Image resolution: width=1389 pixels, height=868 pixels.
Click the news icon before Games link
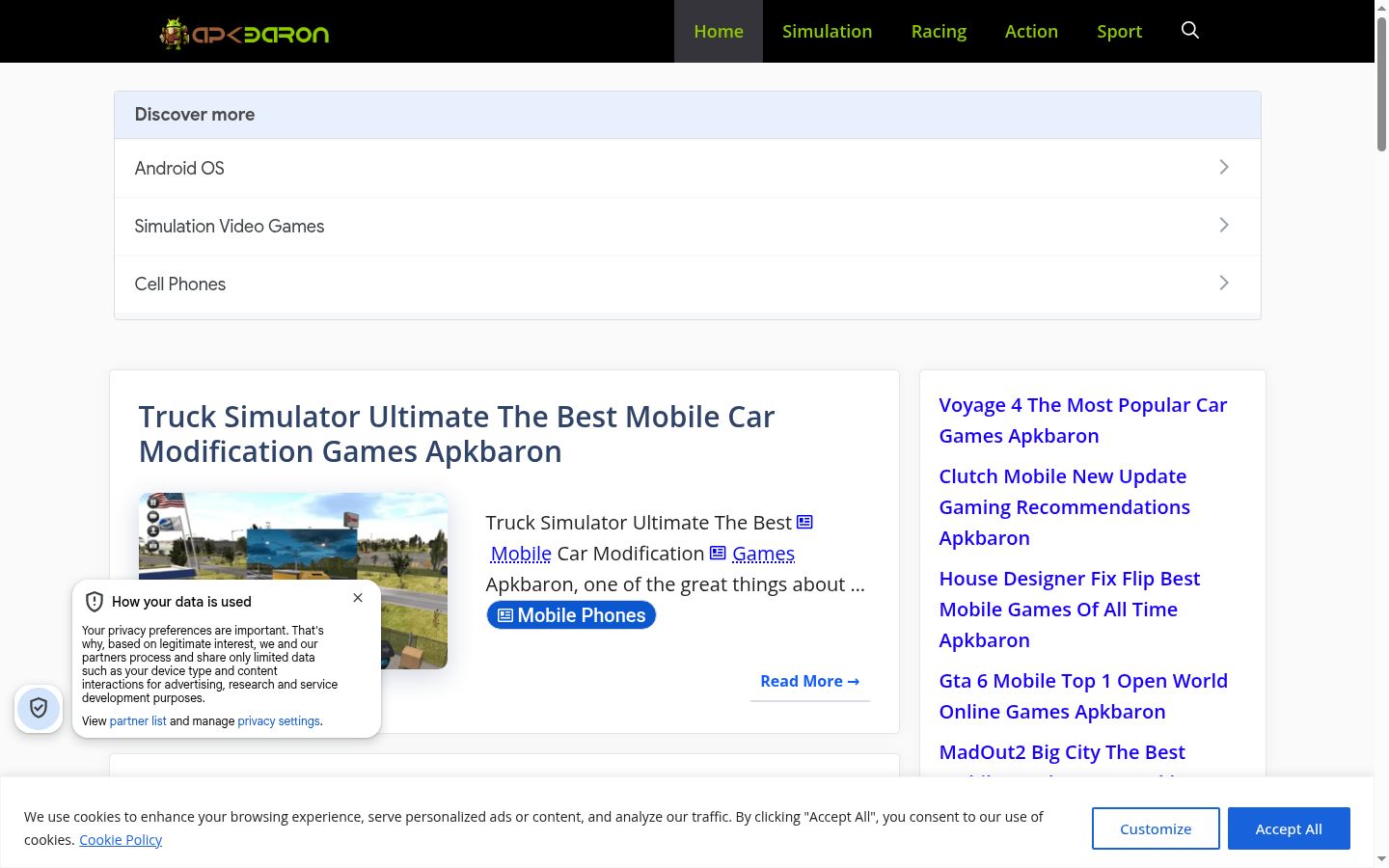pos(718,553)
